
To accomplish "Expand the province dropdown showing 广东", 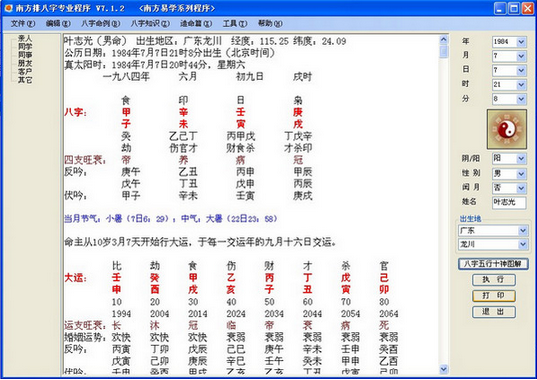I will click(523, 231).
